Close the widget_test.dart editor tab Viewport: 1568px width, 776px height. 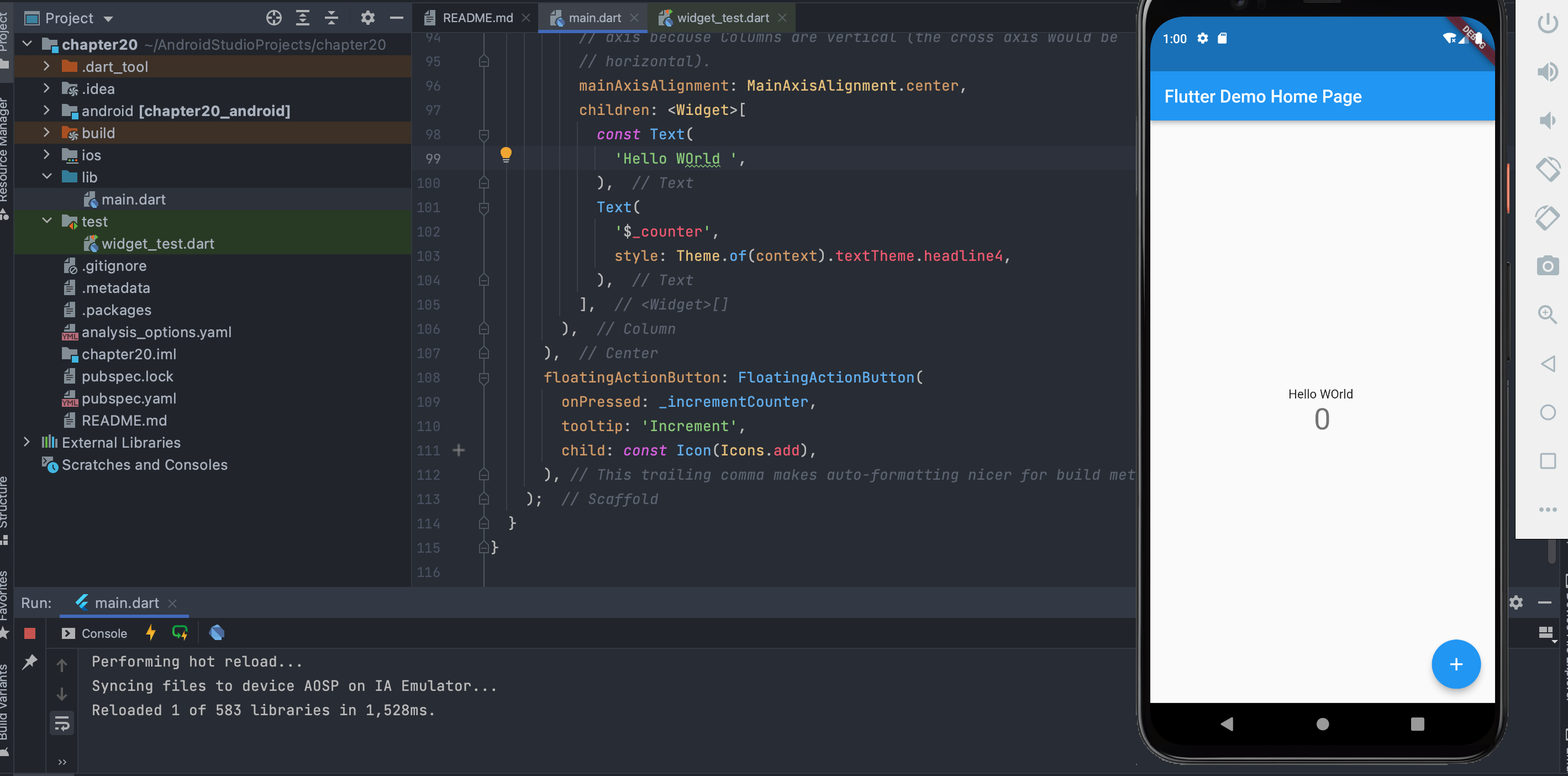782,18
